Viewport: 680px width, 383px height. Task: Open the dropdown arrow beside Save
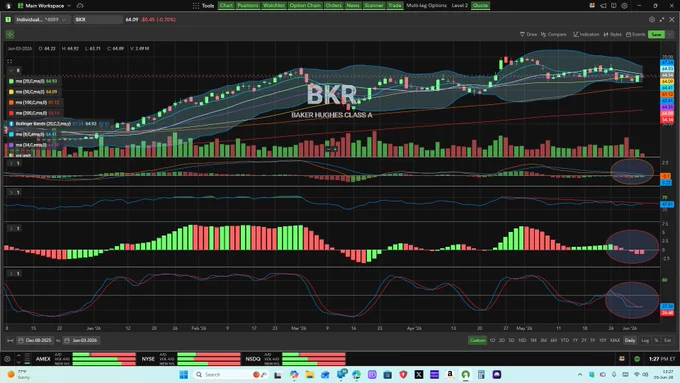670,34
